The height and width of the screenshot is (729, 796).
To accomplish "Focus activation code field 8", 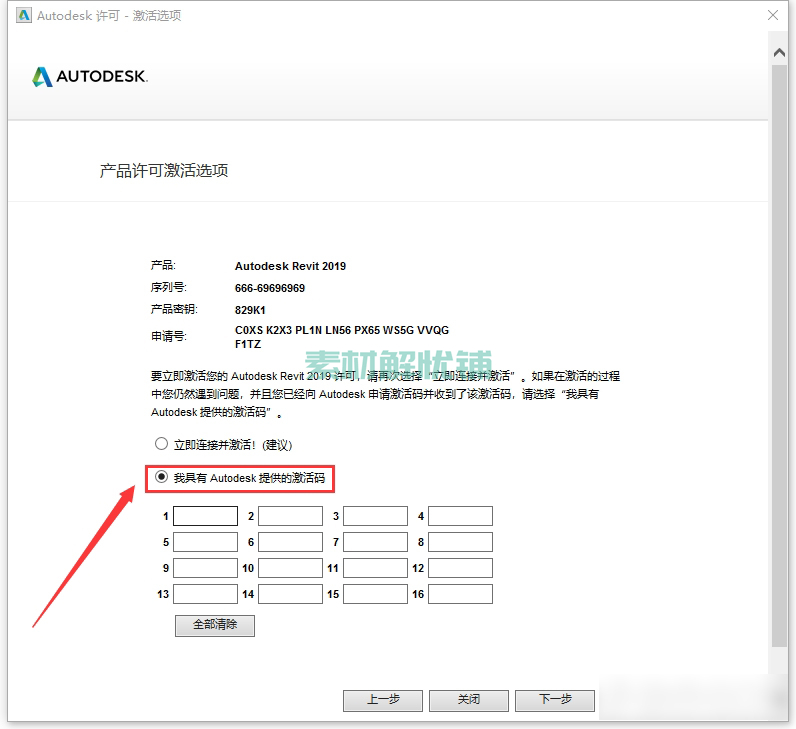I will click(x=460, y=542).
